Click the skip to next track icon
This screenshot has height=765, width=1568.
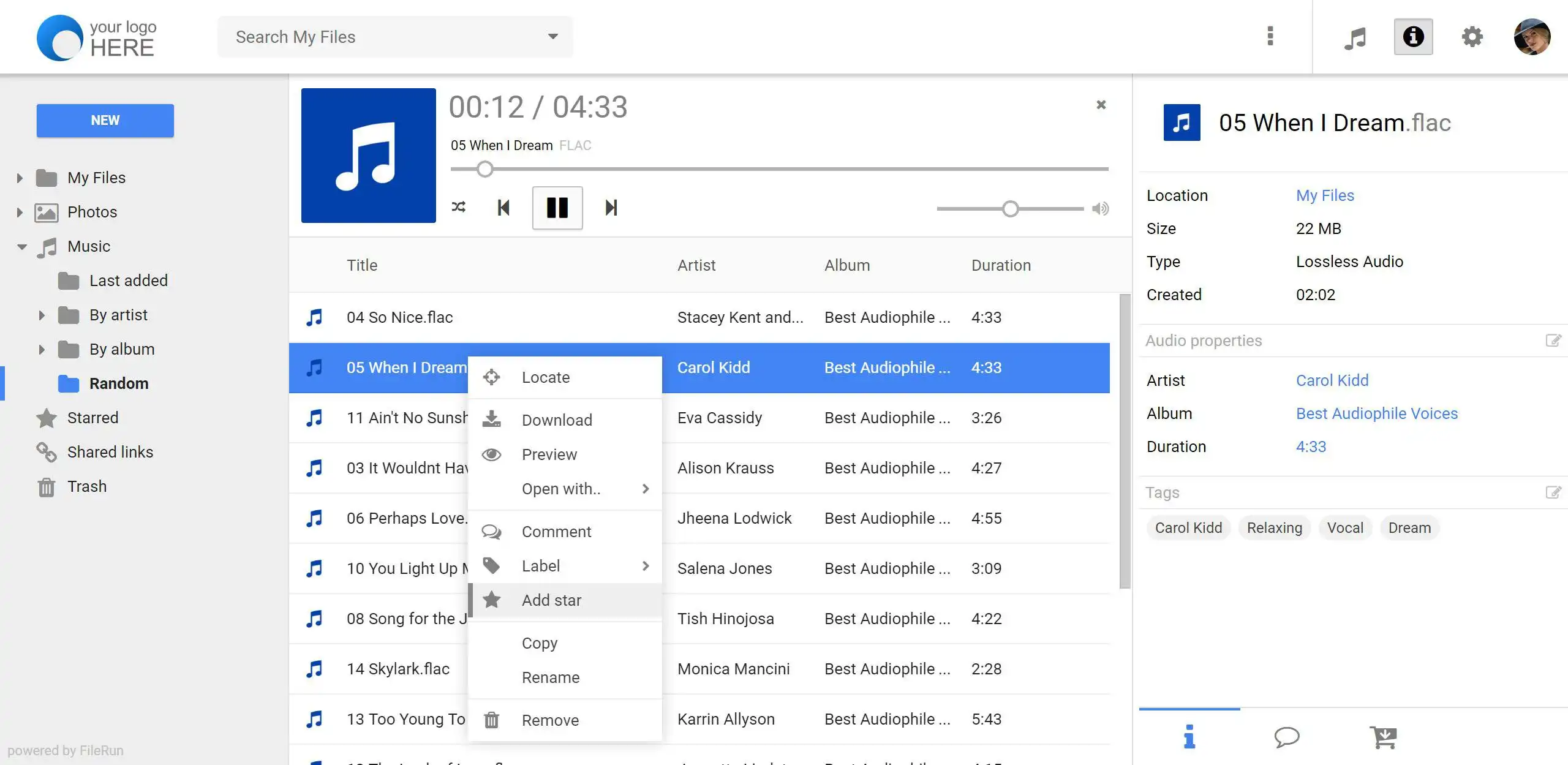tap(610, 207)
